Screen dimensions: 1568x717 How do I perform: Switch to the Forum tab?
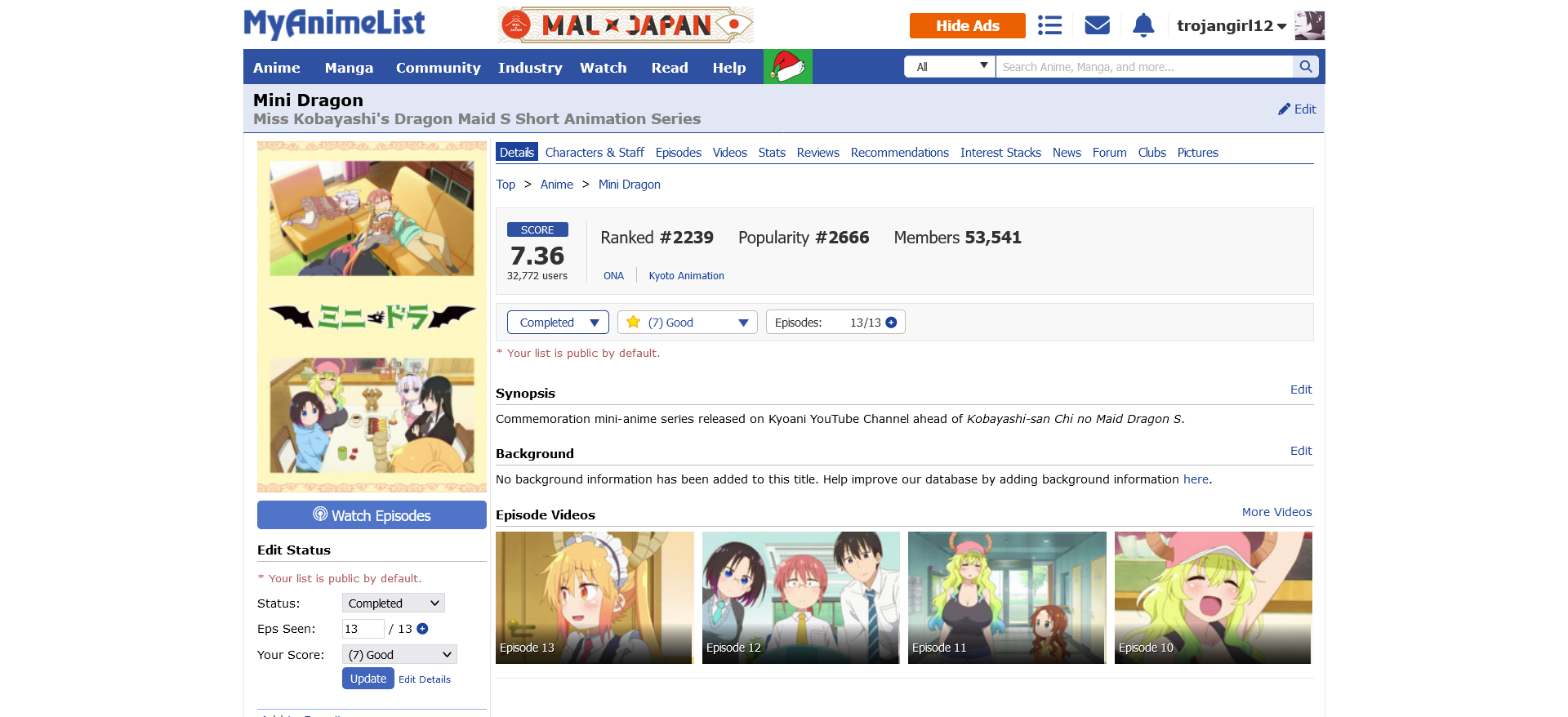(1110, 153)
